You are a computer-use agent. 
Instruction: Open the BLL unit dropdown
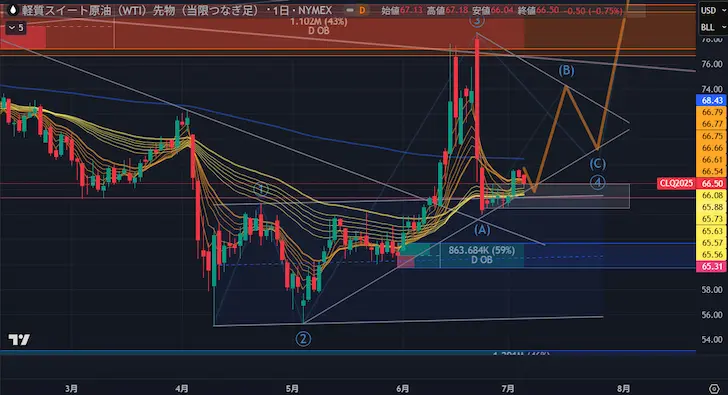point(712,27)
